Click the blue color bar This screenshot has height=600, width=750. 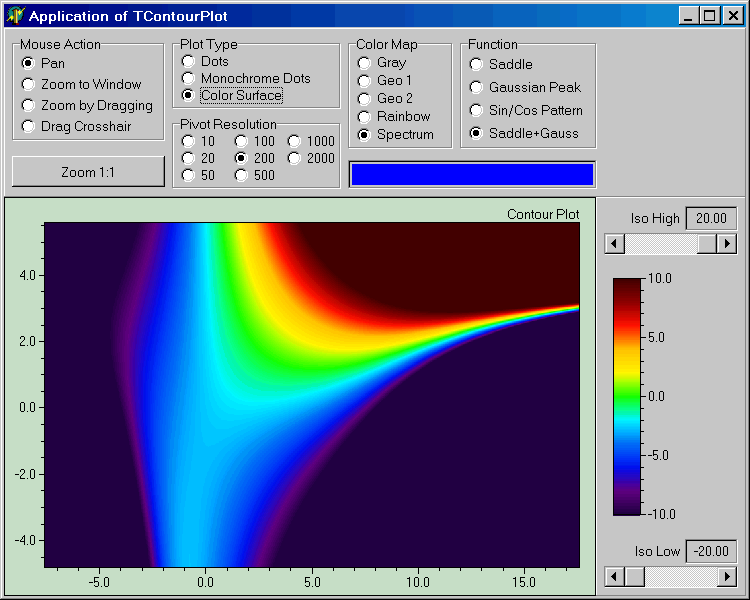(x=472, y=174)
